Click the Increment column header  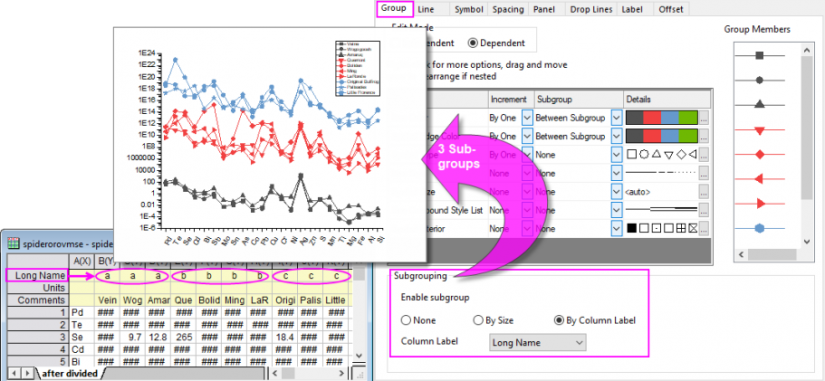[510, 99]
